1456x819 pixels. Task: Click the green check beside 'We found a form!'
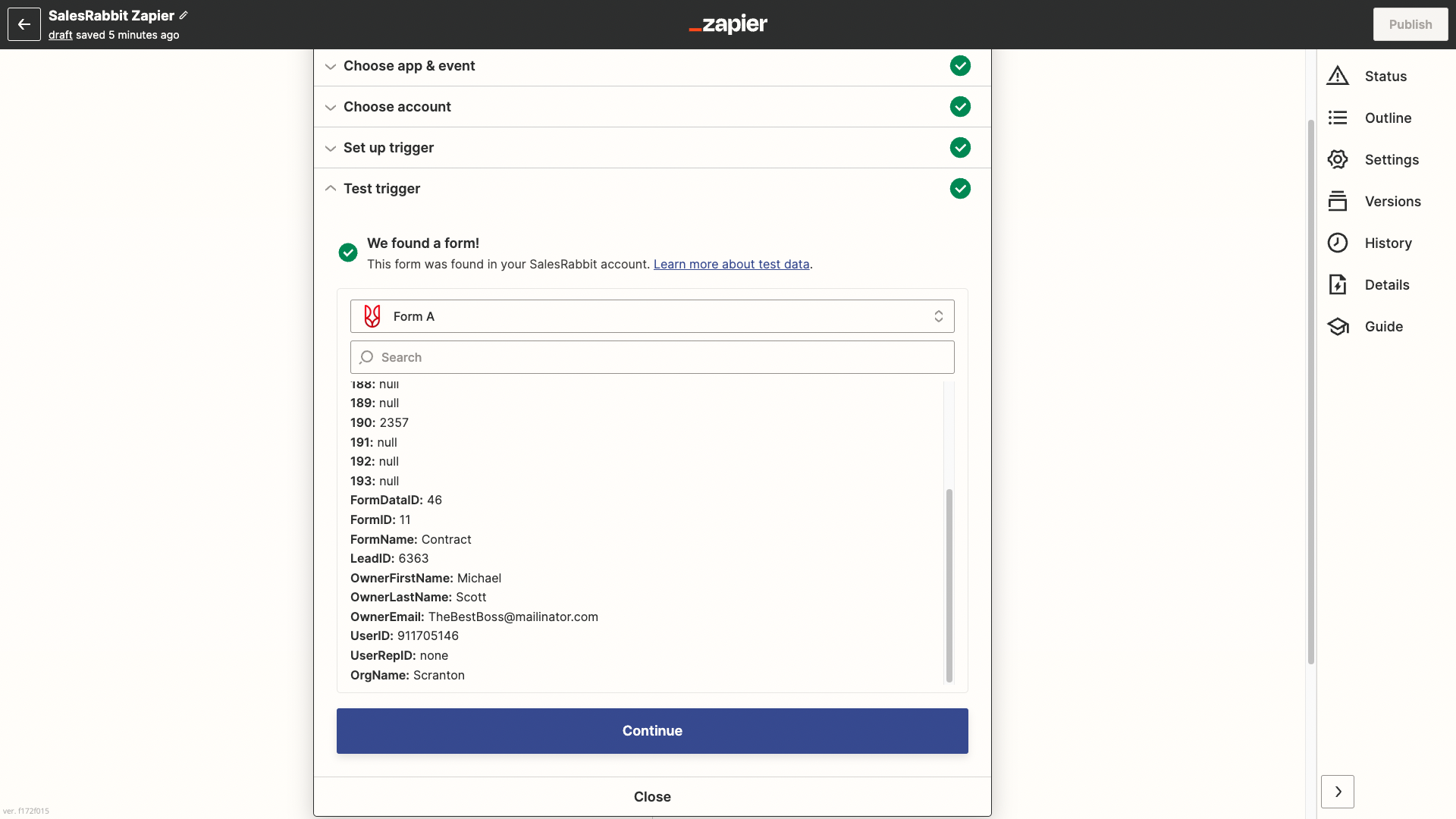[x=348, y=253]
